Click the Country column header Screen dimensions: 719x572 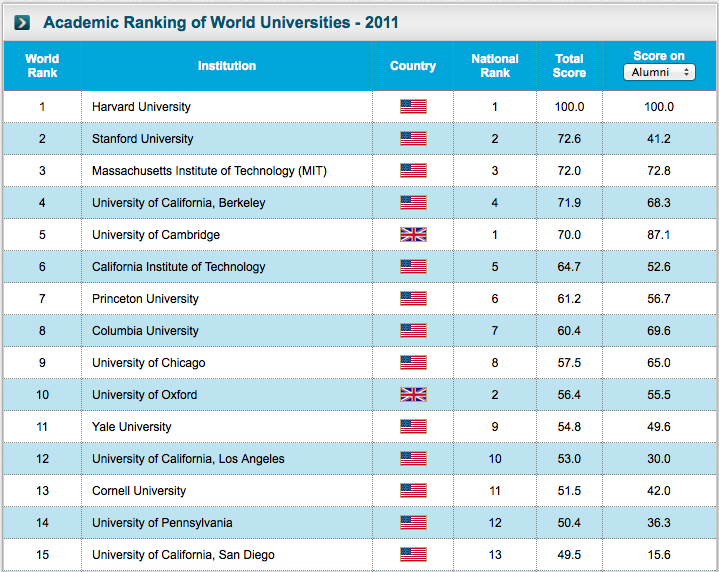(413, 66)
